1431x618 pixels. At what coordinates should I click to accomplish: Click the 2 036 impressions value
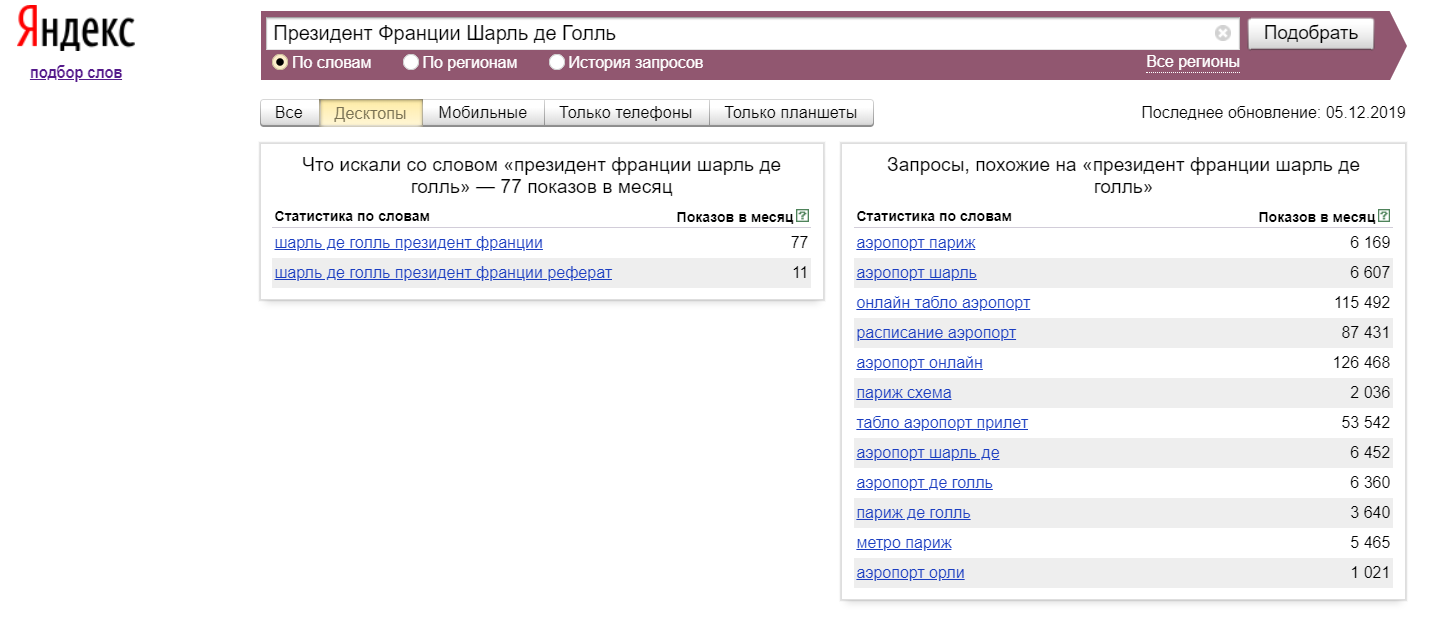pos(1370,392)
